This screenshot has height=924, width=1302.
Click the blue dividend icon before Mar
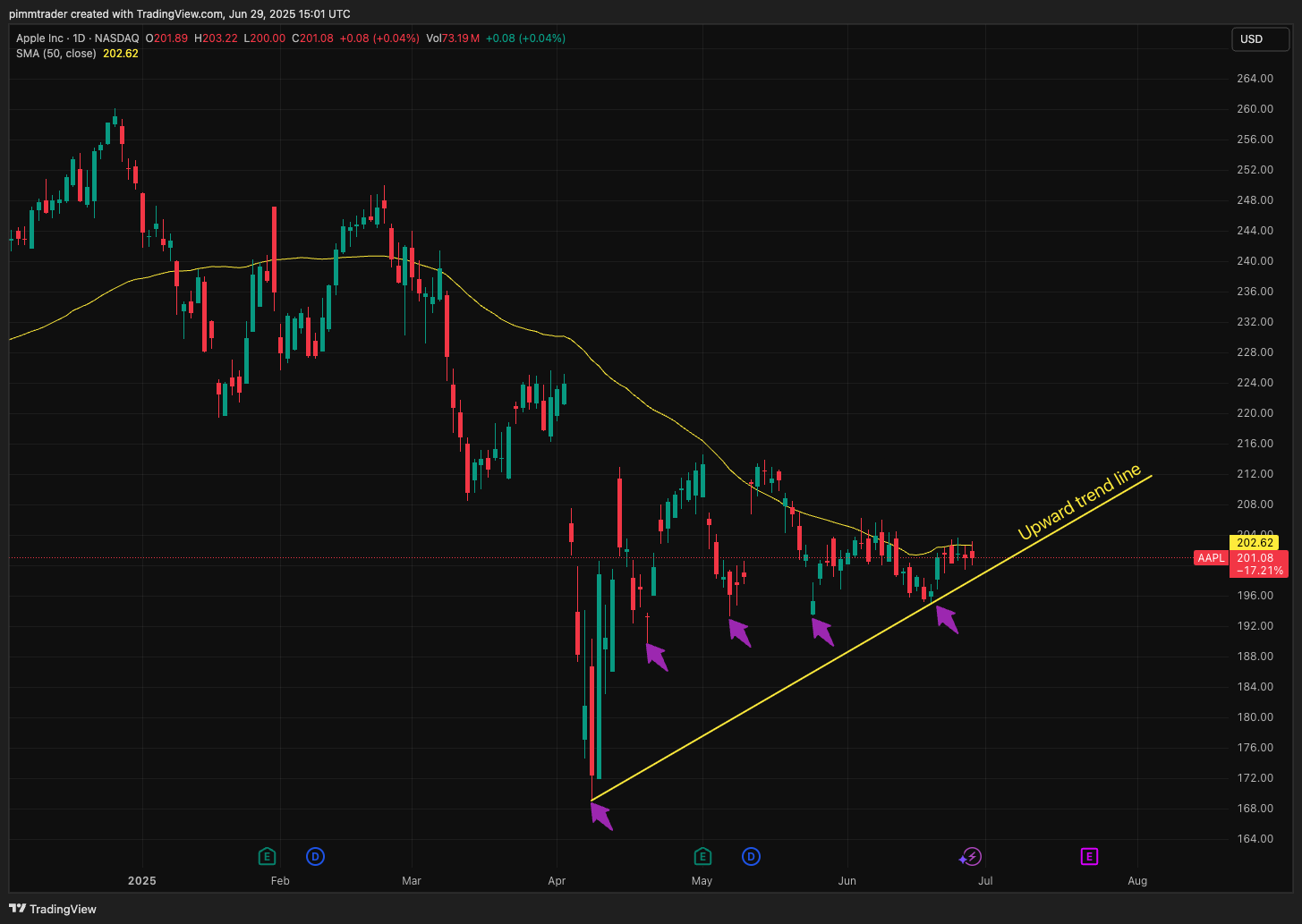click(x=315, y=857)
